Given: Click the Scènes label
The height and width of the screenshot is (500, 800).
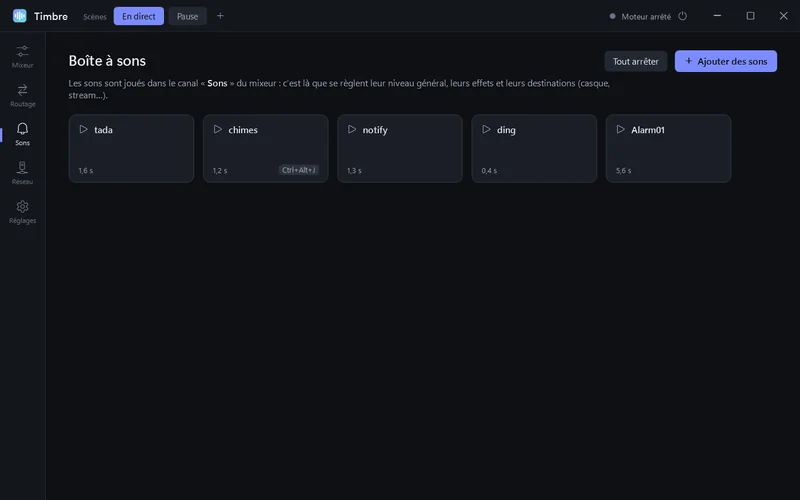Looking at the screenshot, I should [95, 17].
